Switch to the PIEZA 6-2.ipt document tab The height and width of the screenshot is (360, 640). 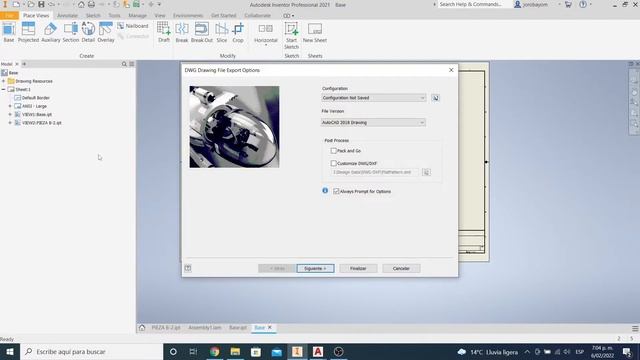click(x=166, y=328)
